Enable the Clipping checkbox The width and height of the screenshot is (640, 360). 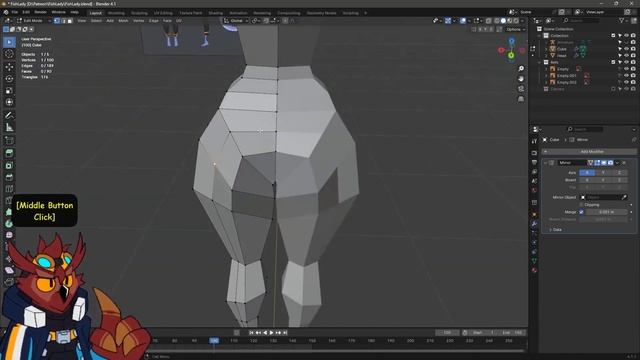click(x=581, y=204)
